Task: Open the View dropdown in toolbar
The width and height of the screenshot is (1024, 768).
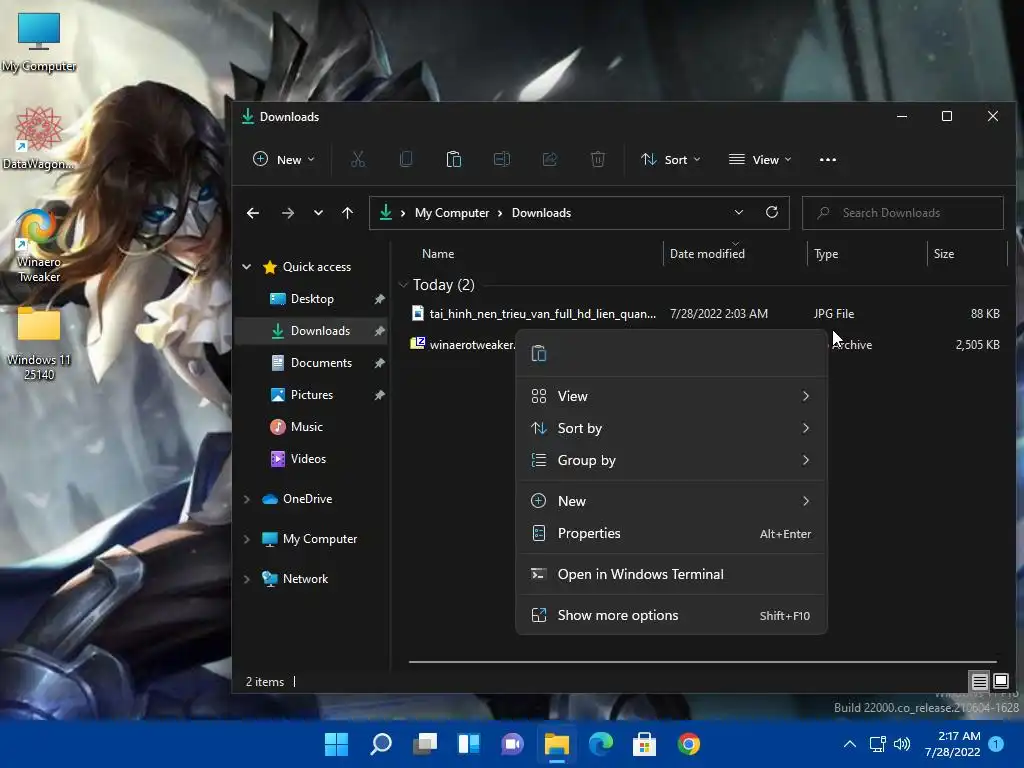Action: click(760, 159)
